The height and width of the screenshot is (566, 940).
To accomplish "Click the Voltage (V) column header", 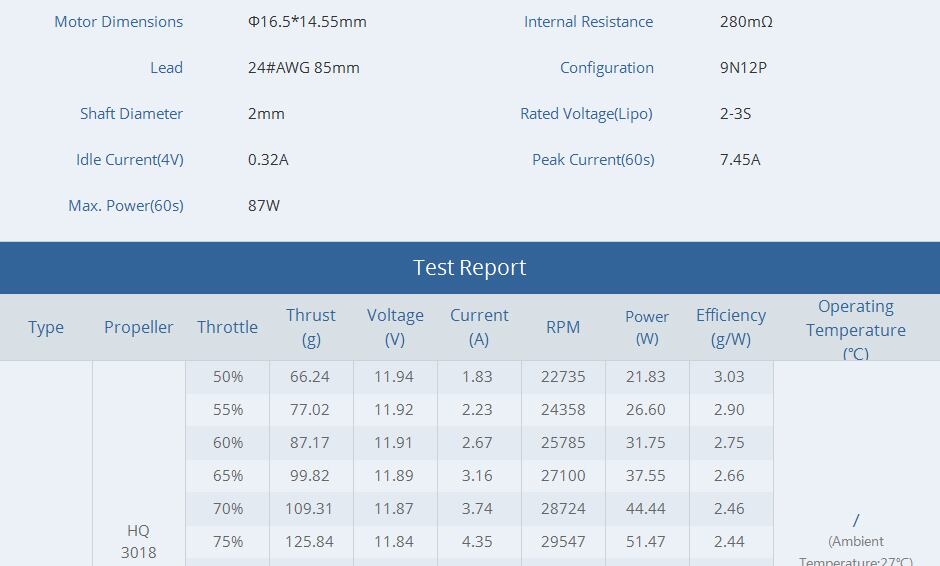I will point(395,327).
